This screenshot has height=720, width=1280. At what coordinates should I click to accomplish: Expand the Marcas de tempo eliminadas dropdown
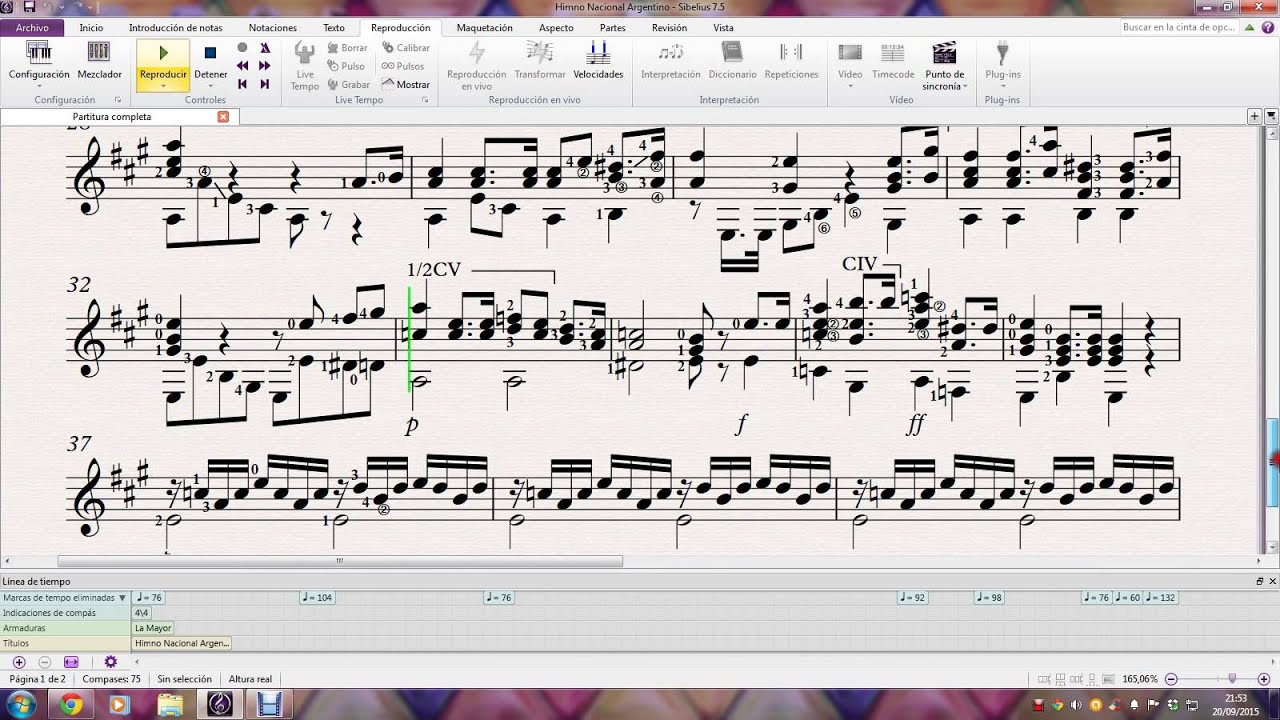tap(122, 597)
